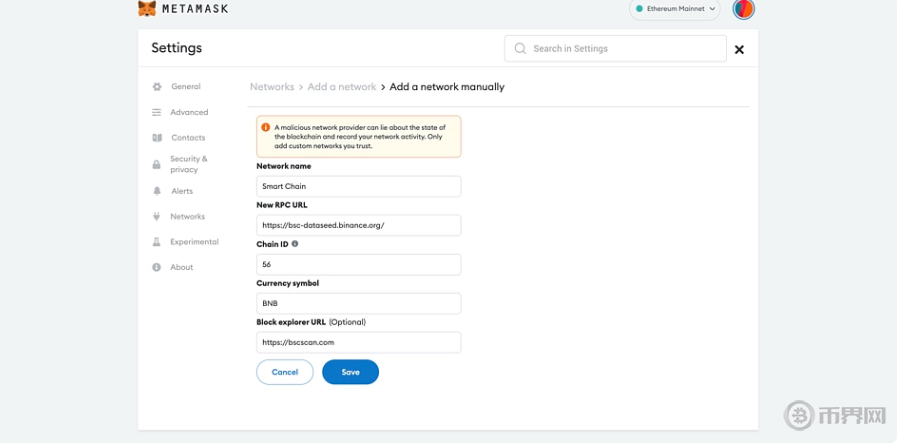Close the Settings page
The height and width of the screenshot is (443, 897).
point(739,49)
